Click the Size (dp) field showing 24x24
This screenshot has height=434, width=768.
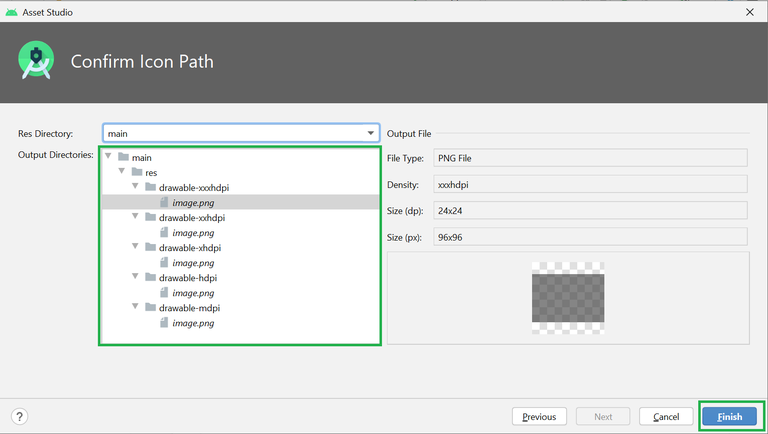click(590, 211)
